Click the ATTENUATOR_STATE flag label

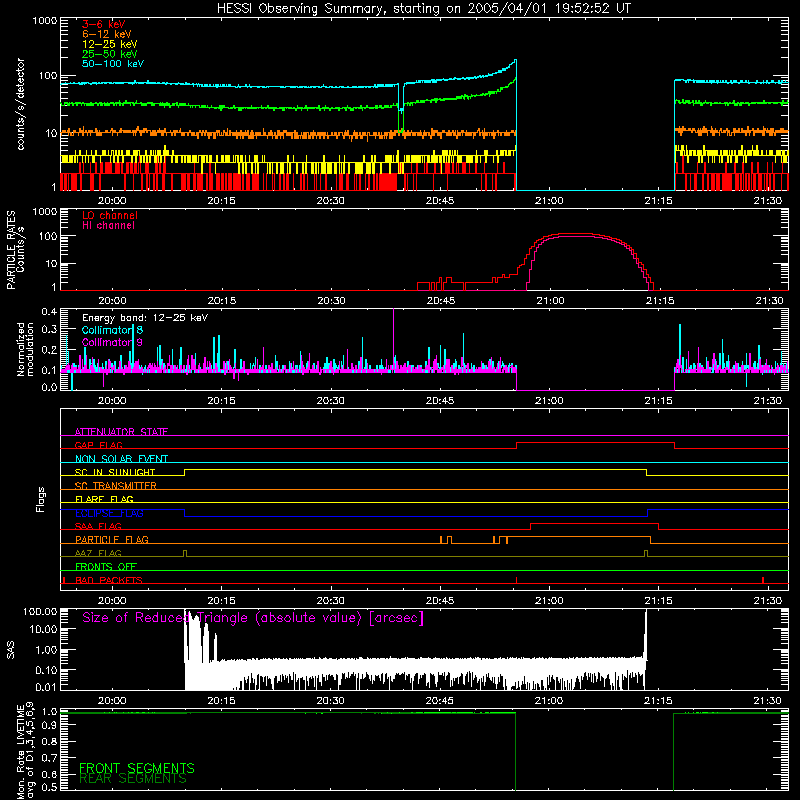pos(121,432)
